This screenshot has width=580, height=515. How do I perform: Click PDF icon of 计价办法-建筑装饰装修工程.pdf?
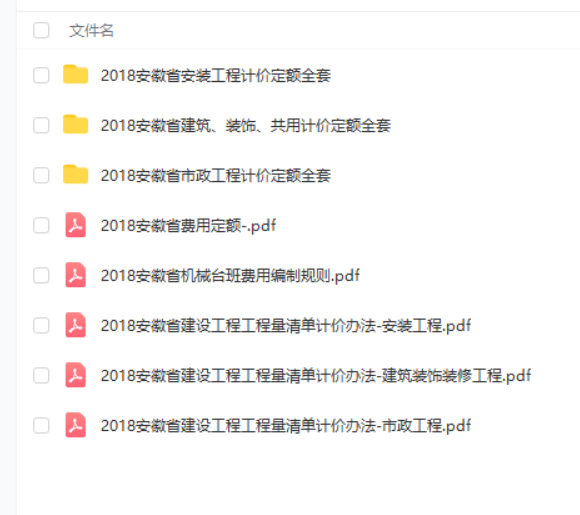point(75,375)
